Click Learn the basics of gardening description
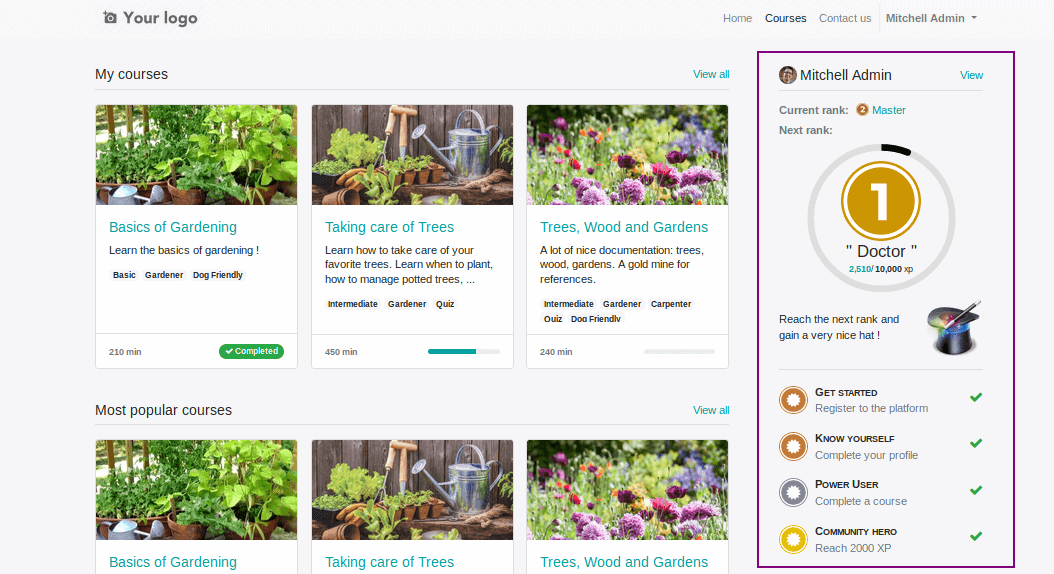1054x574 pixels. (184, 250)
